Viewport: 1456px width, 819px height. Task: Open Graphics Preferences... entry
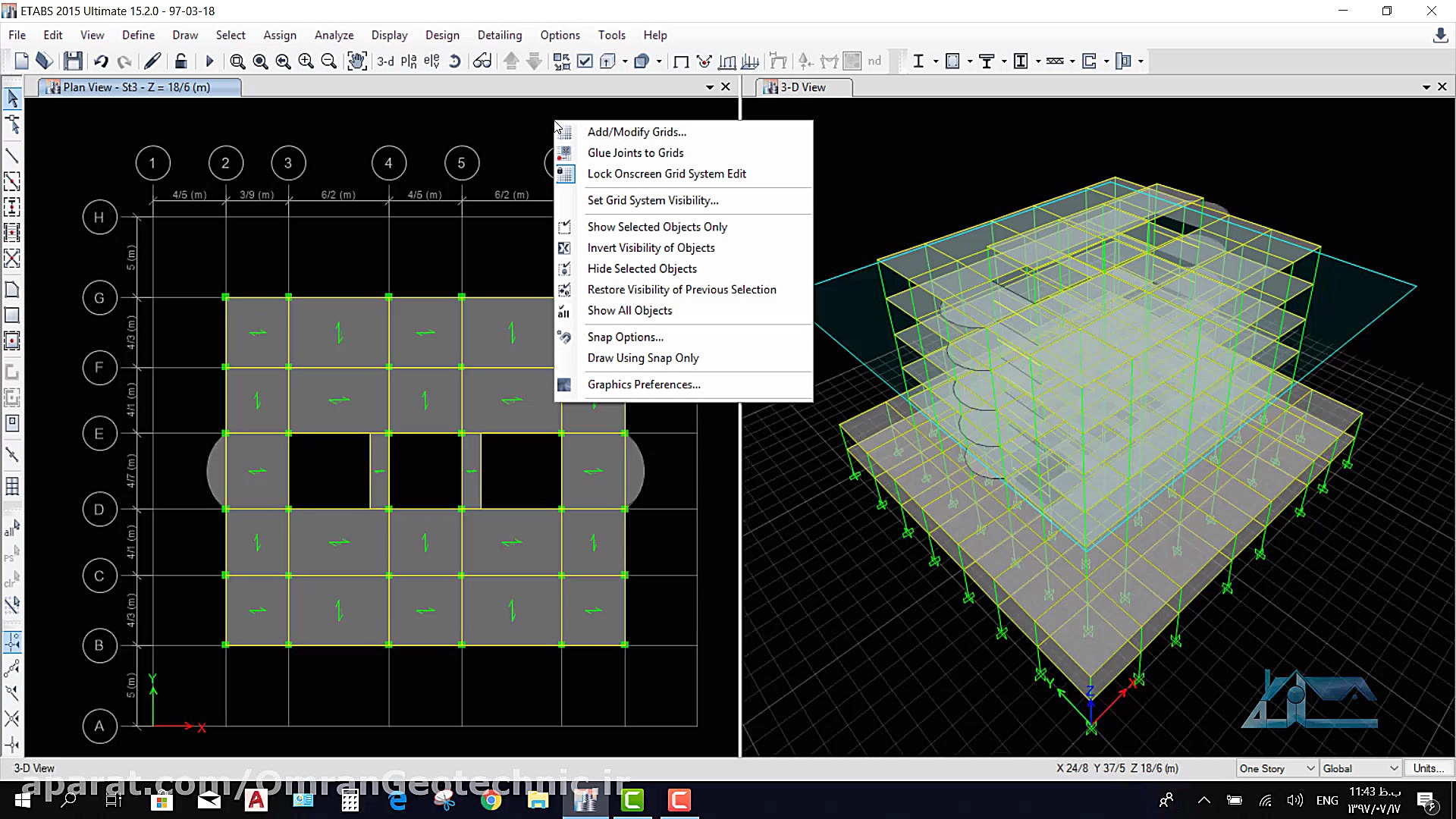(643, 384)
